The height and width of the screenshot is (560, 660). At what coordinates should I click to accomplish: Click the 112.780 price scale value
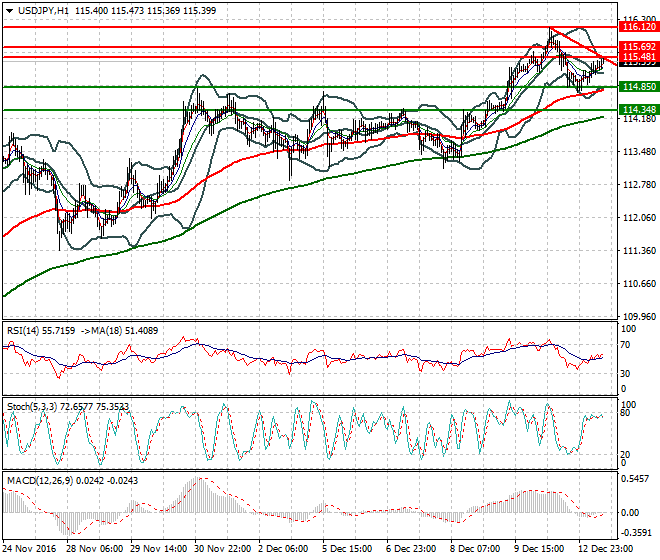(x=639, y=184)
